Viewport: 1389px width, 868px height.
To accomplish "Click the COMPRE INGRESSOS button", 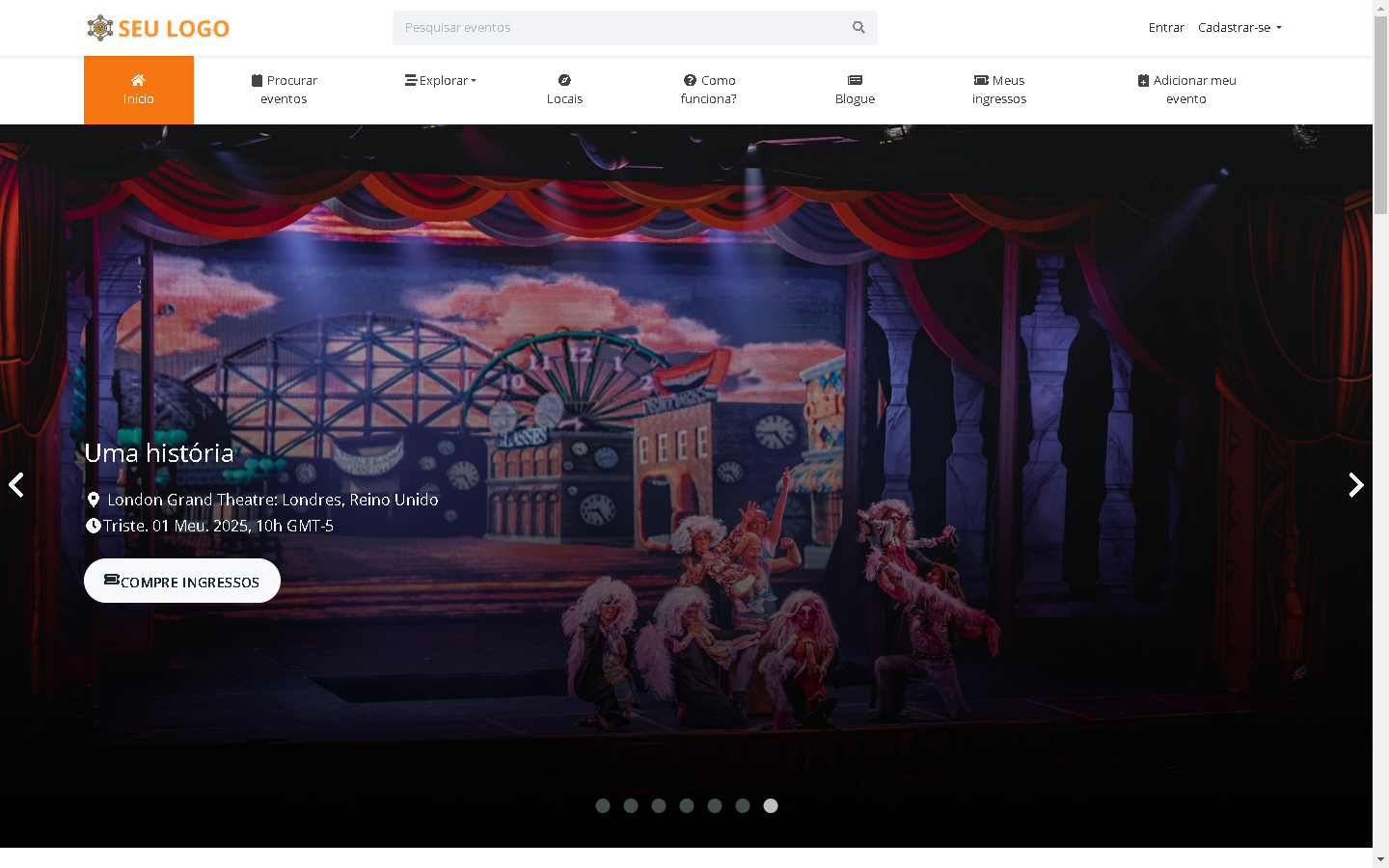I will [182, 581].
